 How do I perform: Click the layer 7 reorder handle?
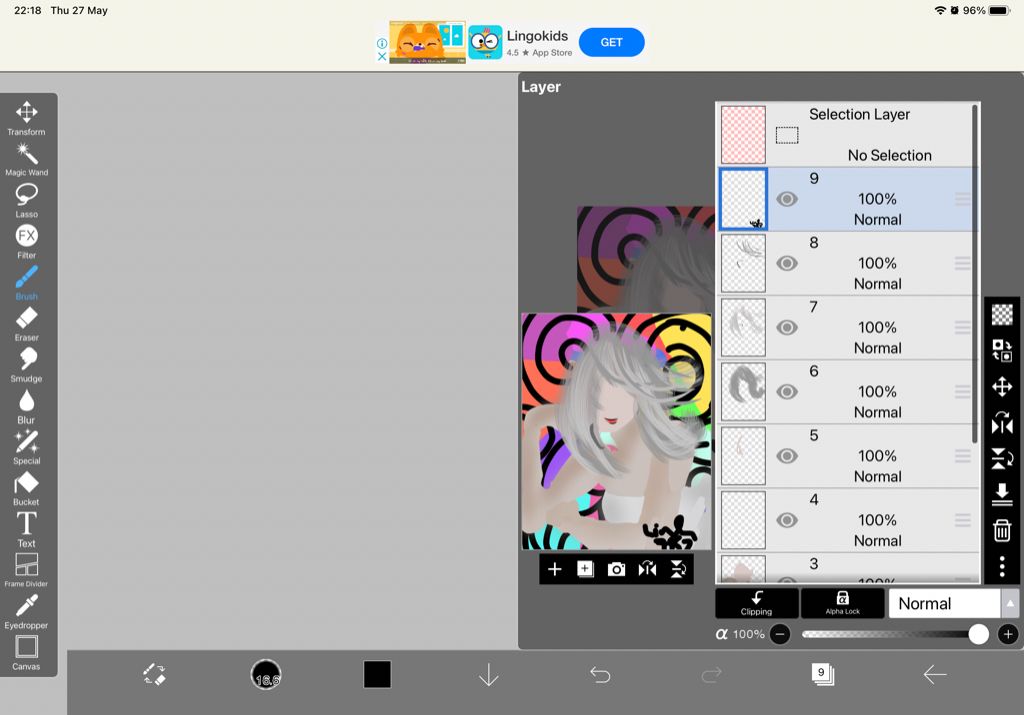click(x=962, y=327)
